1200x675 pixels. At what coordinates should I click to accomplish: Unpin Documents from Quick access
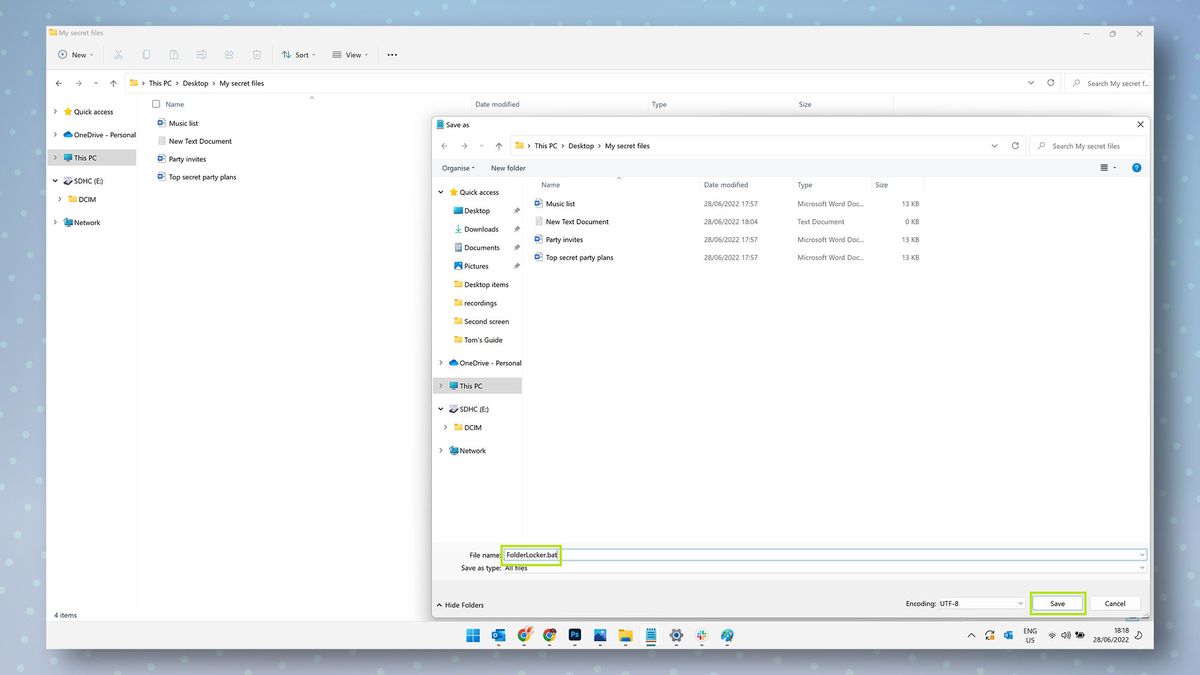(x=516, y=247)
